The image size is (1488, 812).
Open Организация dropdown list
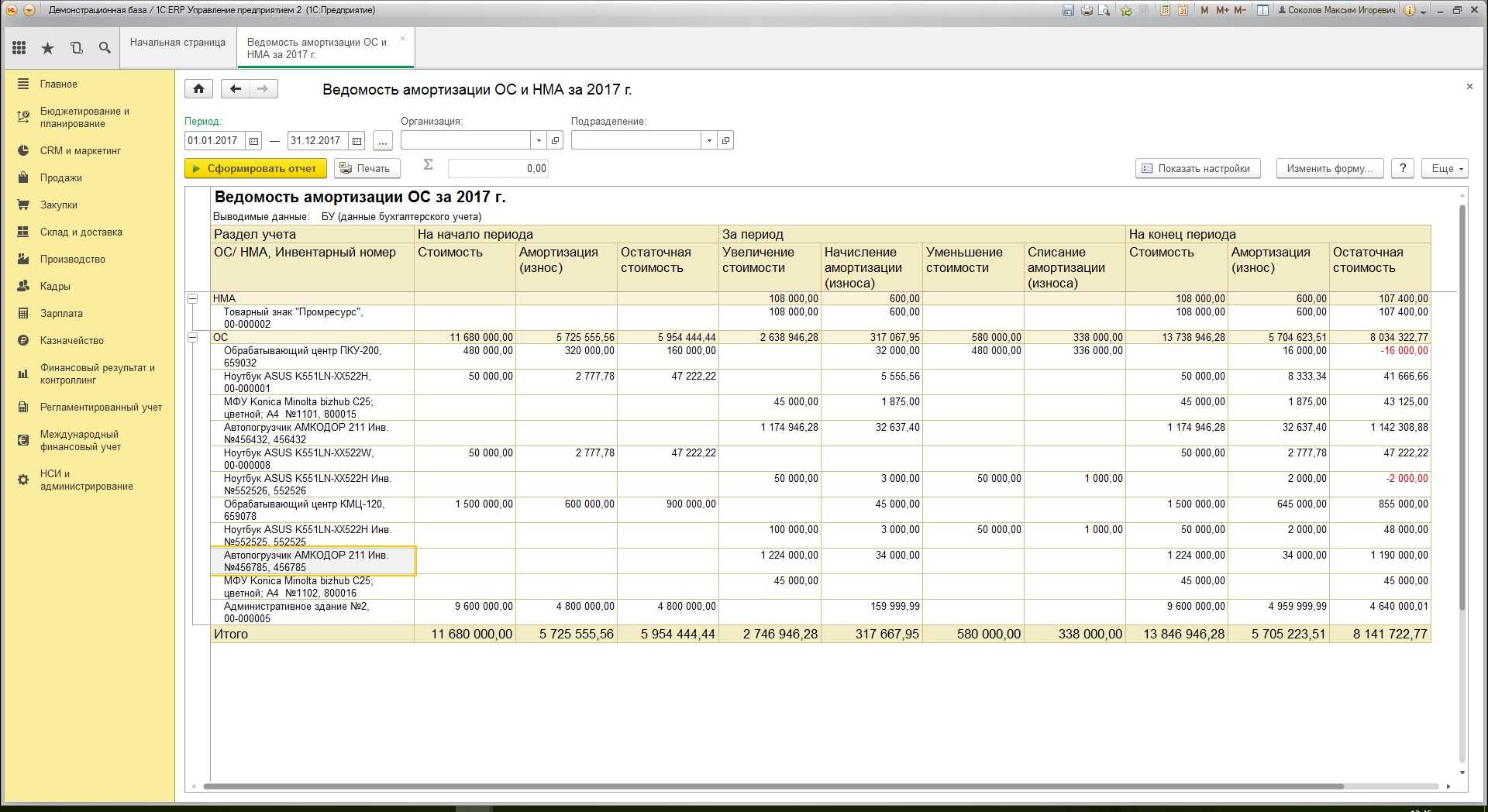pos(539,141)
